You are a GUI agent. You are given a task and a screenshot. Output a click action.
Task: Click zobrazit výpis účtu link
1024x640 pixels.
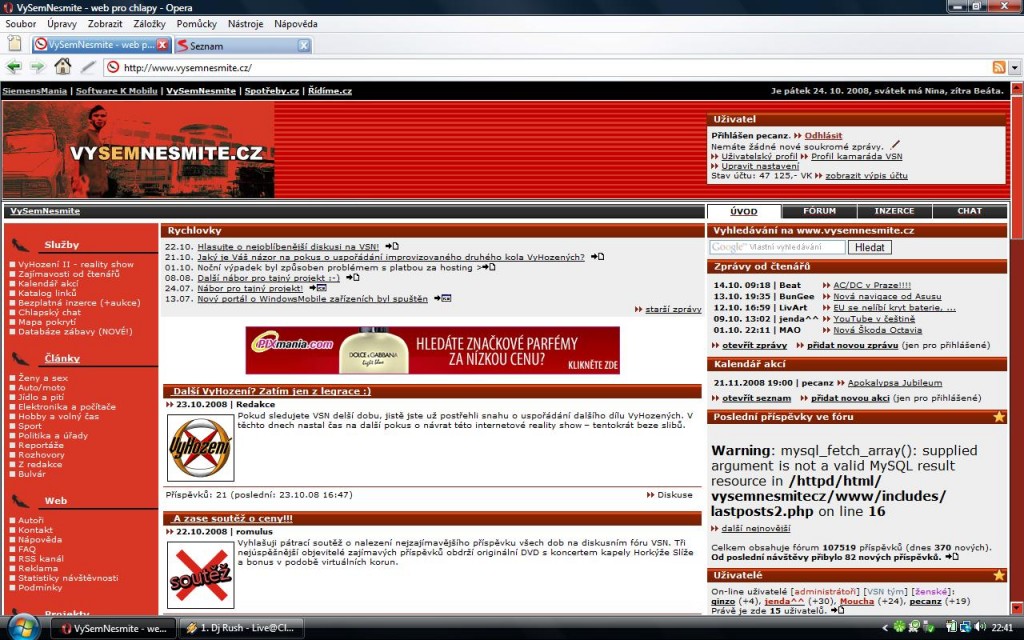pos(866,176)
